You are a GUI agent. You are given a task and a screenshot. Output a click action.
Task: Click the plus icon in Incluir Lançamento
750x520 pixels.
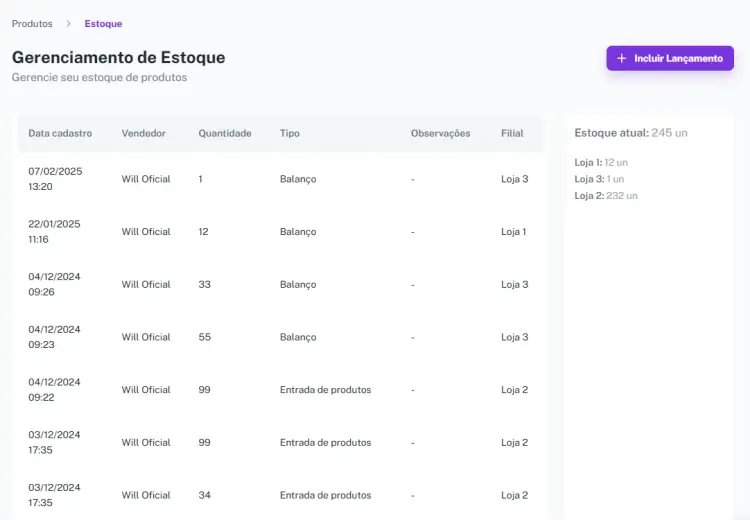(622, 59)
